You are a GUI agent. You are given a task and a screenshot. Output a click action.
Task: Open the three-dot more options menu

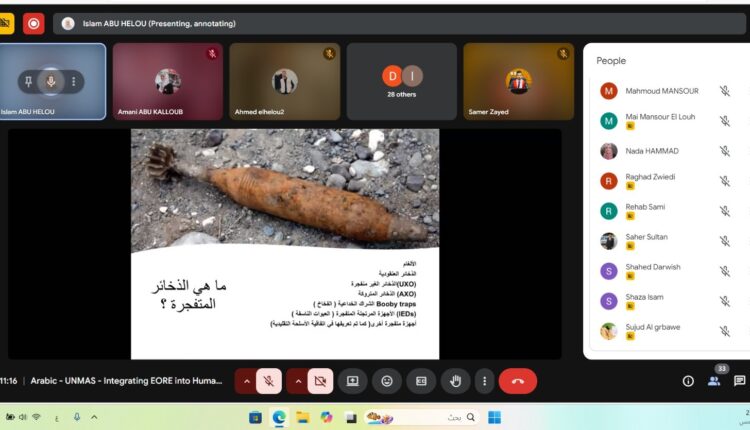pyautogui.click(x=484, y=381)
